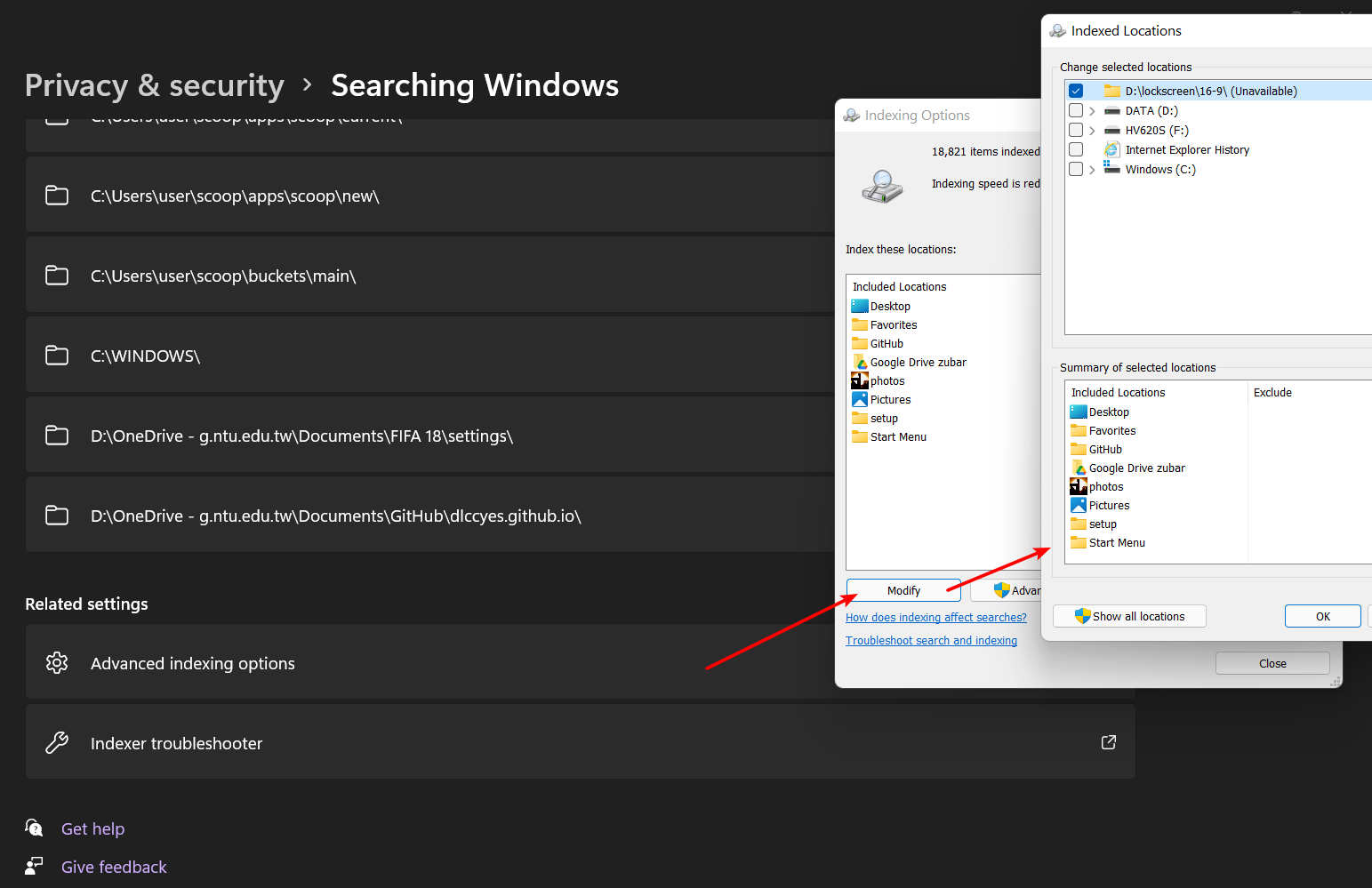The width and height of the screenshot is (1372, 888).
Task: Click the wrench icon for Indexer troubleshooter
Action: pos(57,743)
